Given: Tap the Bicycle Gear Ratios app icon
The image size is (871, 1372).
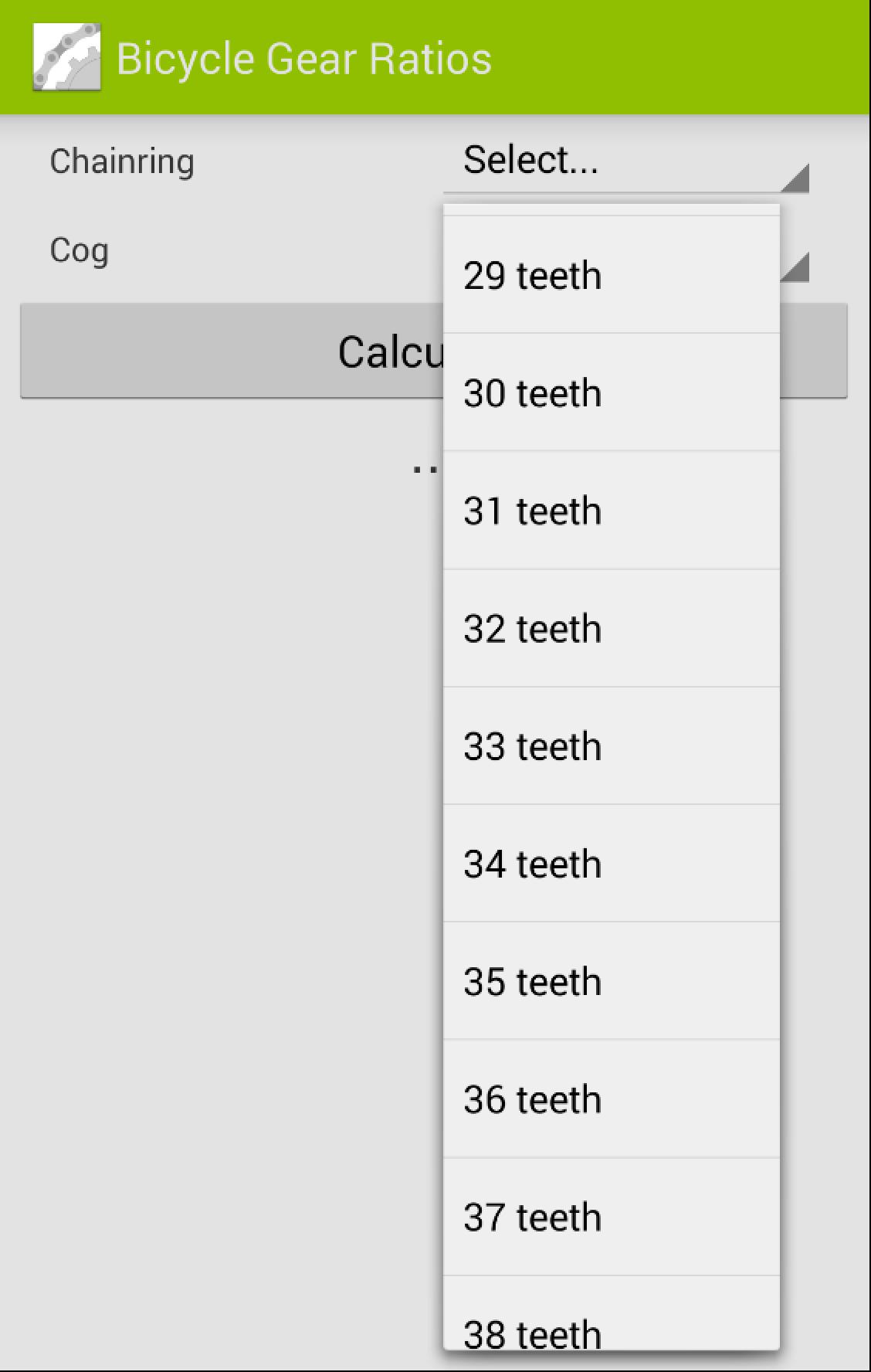Looking at the screenshot, I should point(67,57).
